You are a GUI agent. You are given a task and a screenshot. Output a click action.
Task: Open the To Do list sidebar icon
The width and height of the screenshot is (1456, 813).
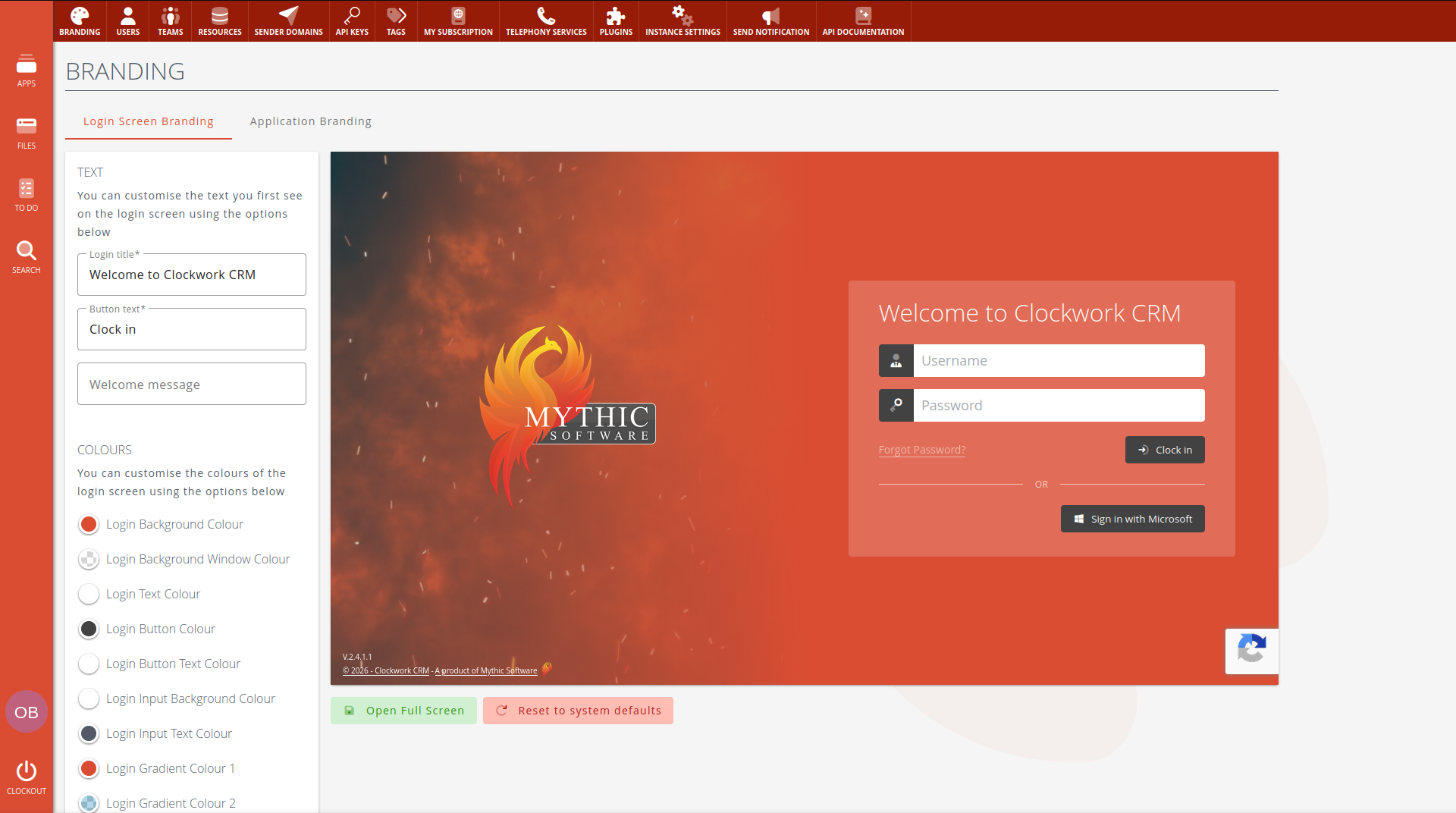pyautogui.click(x=27, y=188)
